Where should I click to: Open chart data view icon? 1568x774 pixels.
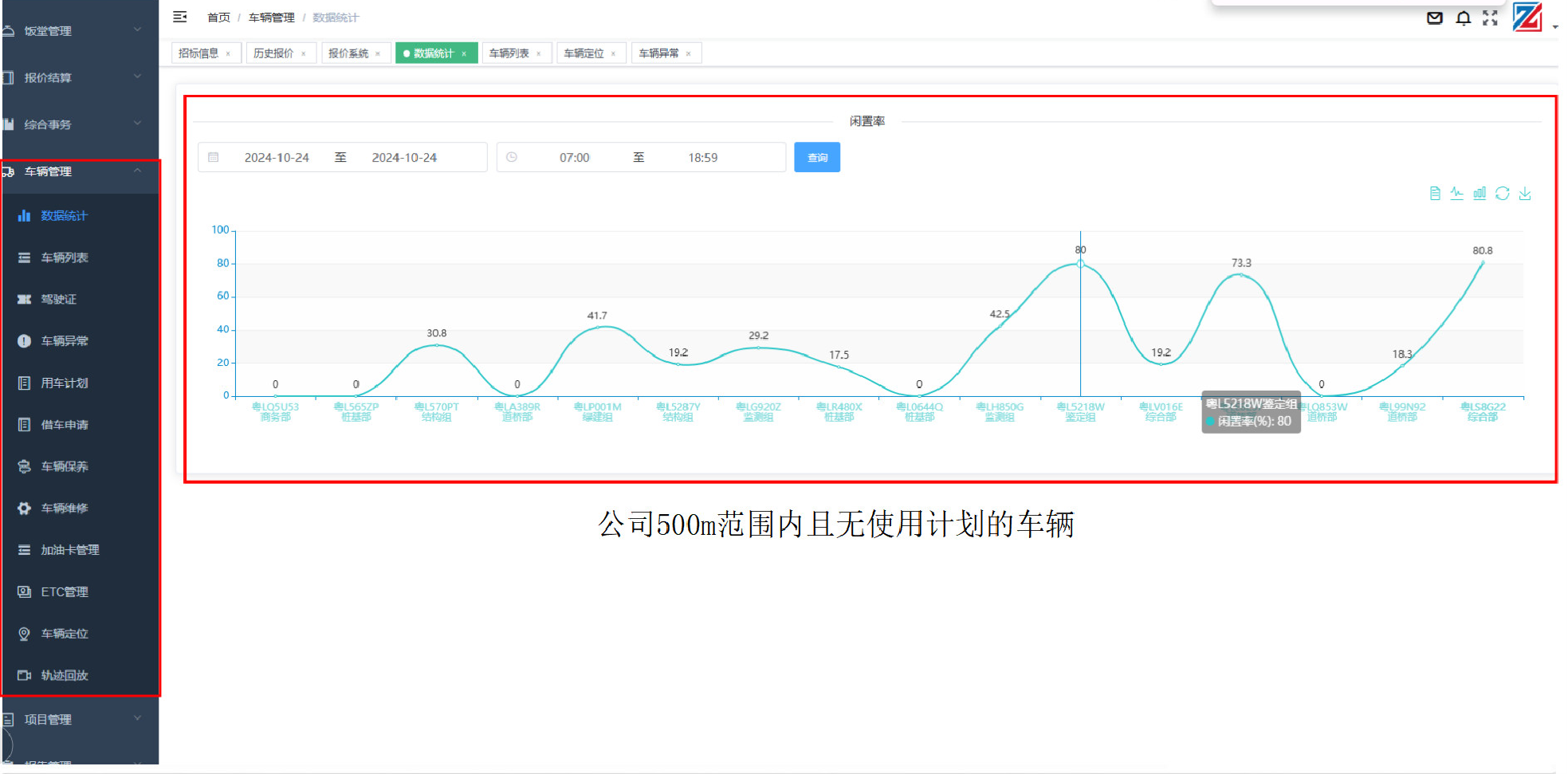1435,194
